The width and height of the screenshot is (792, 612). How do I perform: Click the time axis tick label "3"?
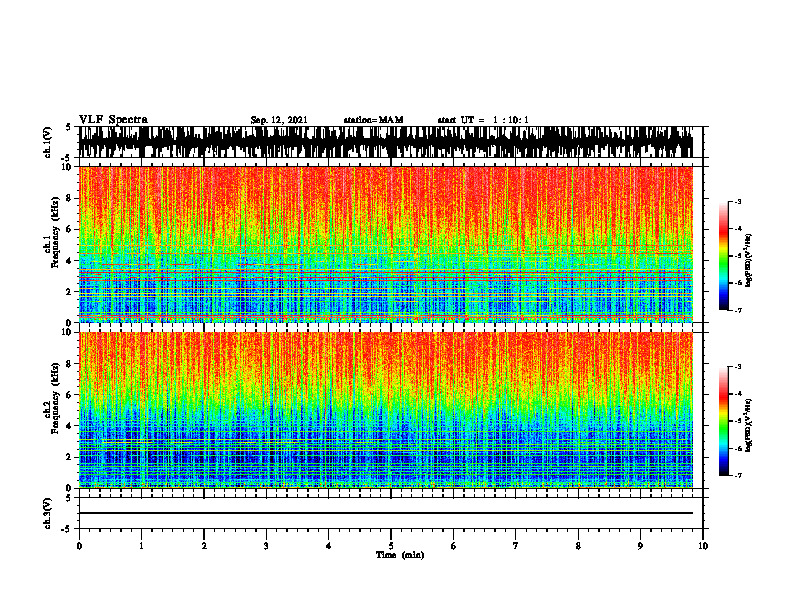tap(266, 546)
